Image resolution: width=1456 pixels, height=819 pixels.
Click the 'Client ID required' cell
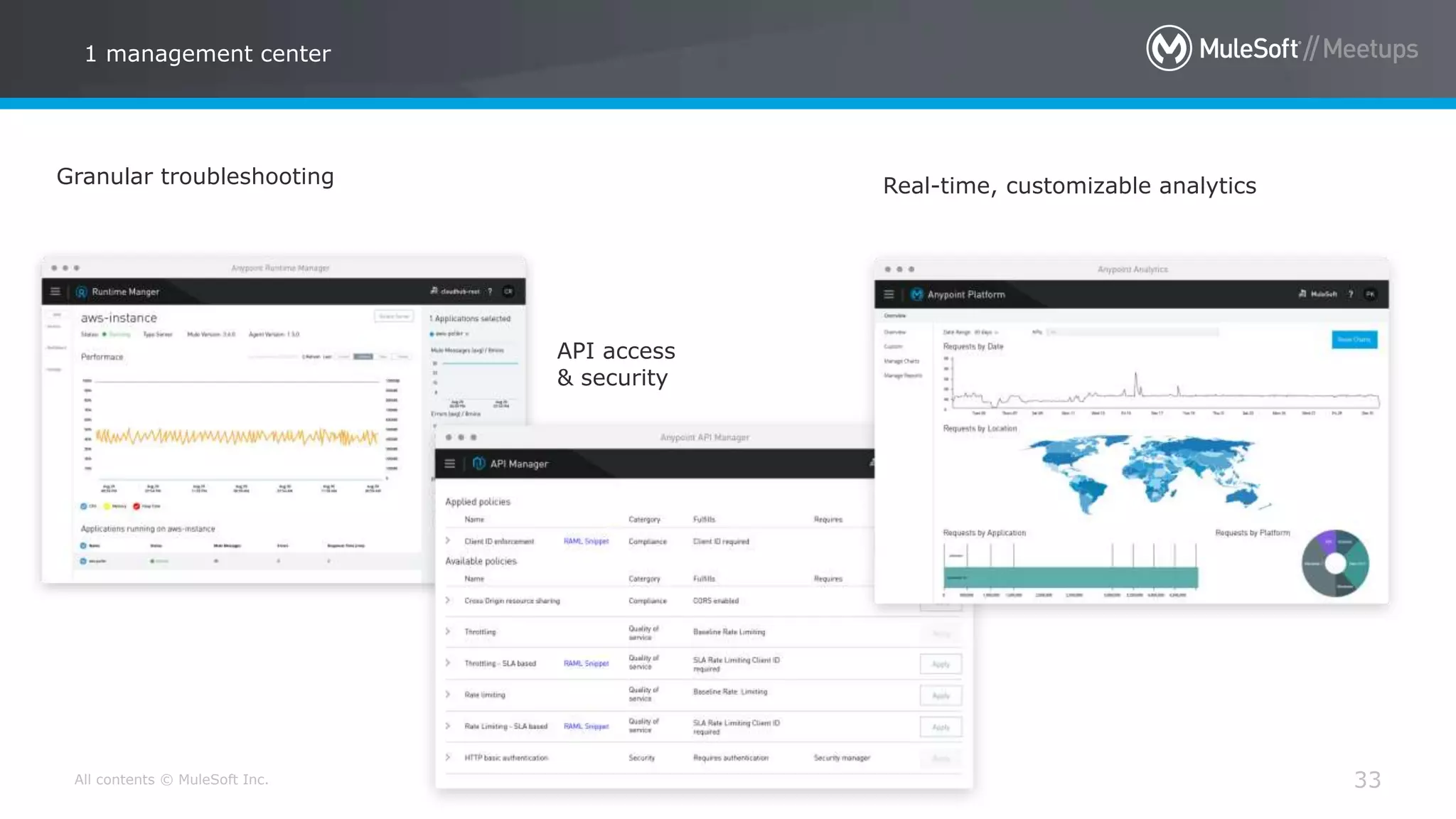pos(721,541)
